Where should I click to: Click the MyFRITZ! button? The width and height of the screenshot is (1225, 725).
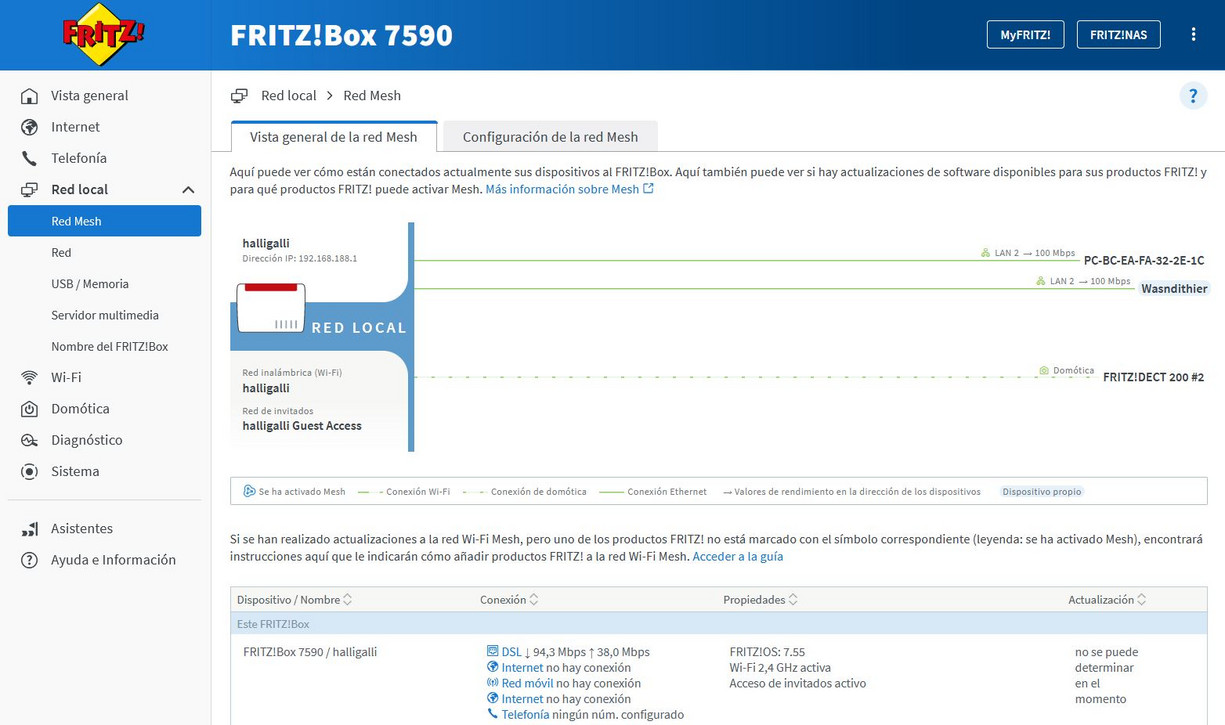(x=1025, y=34)
